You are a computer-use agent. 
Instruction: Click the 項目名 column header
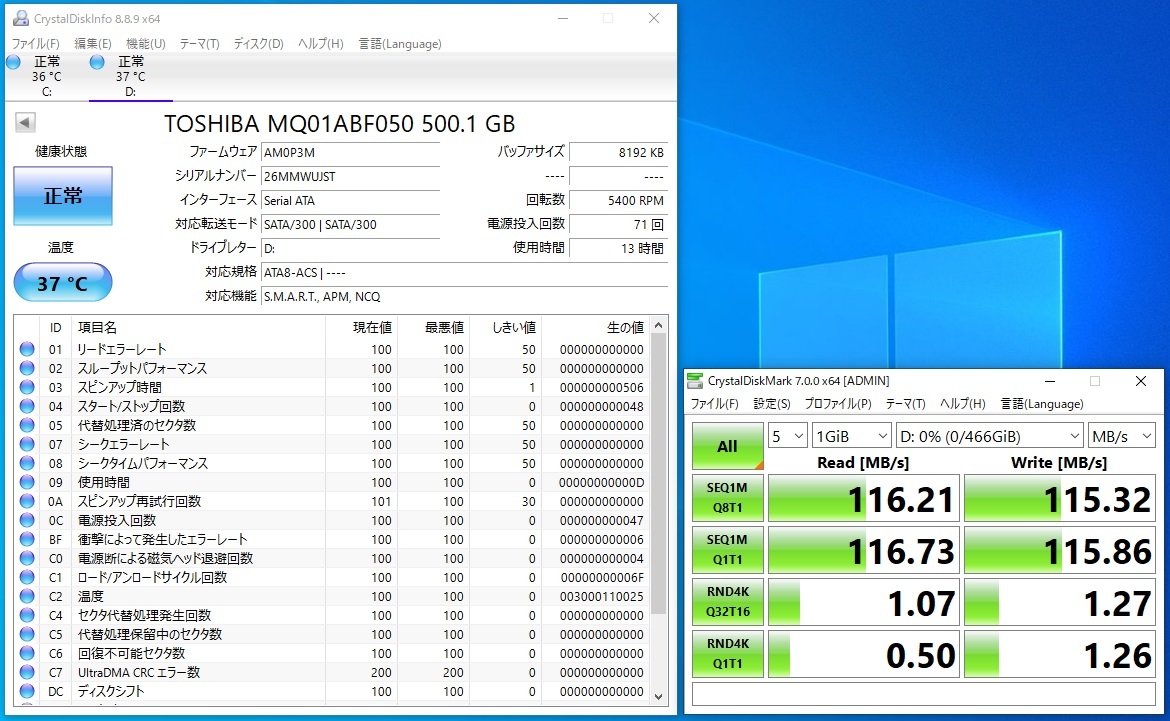[x=198, y=327]
